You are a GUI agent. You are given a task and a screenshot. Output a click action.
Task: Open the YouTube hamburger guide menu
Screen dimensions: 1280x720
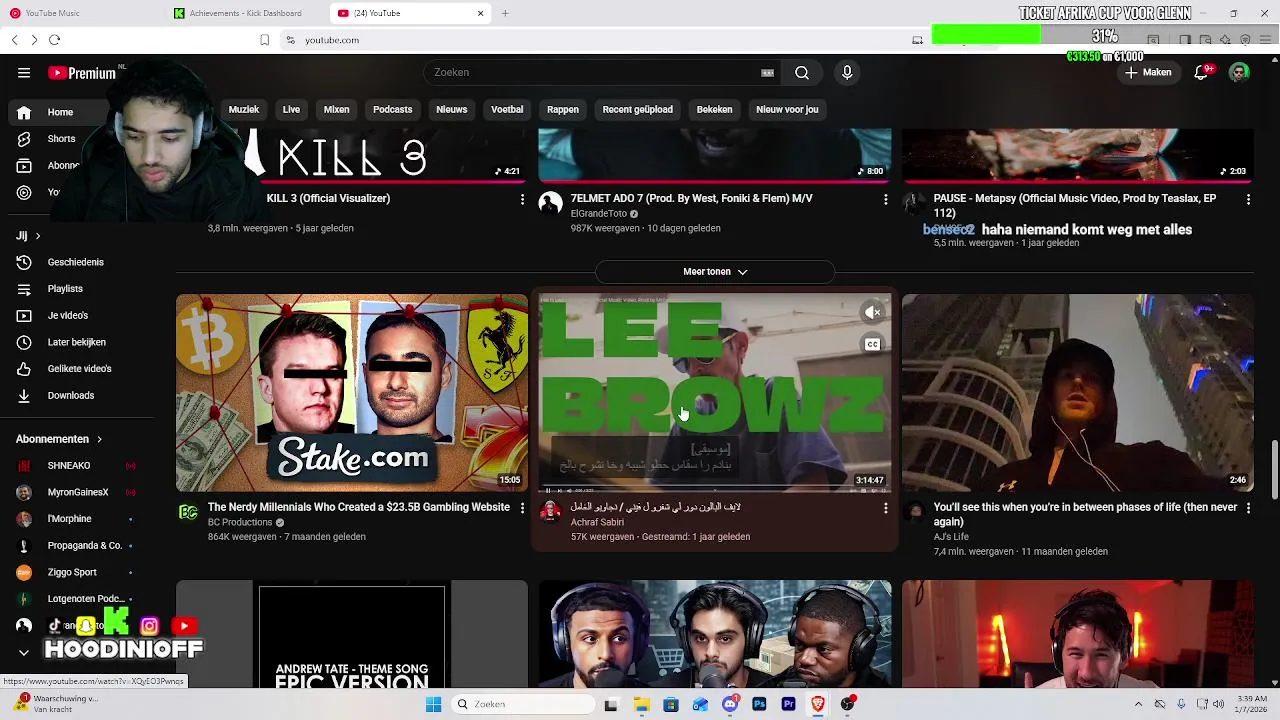point(24,73)
